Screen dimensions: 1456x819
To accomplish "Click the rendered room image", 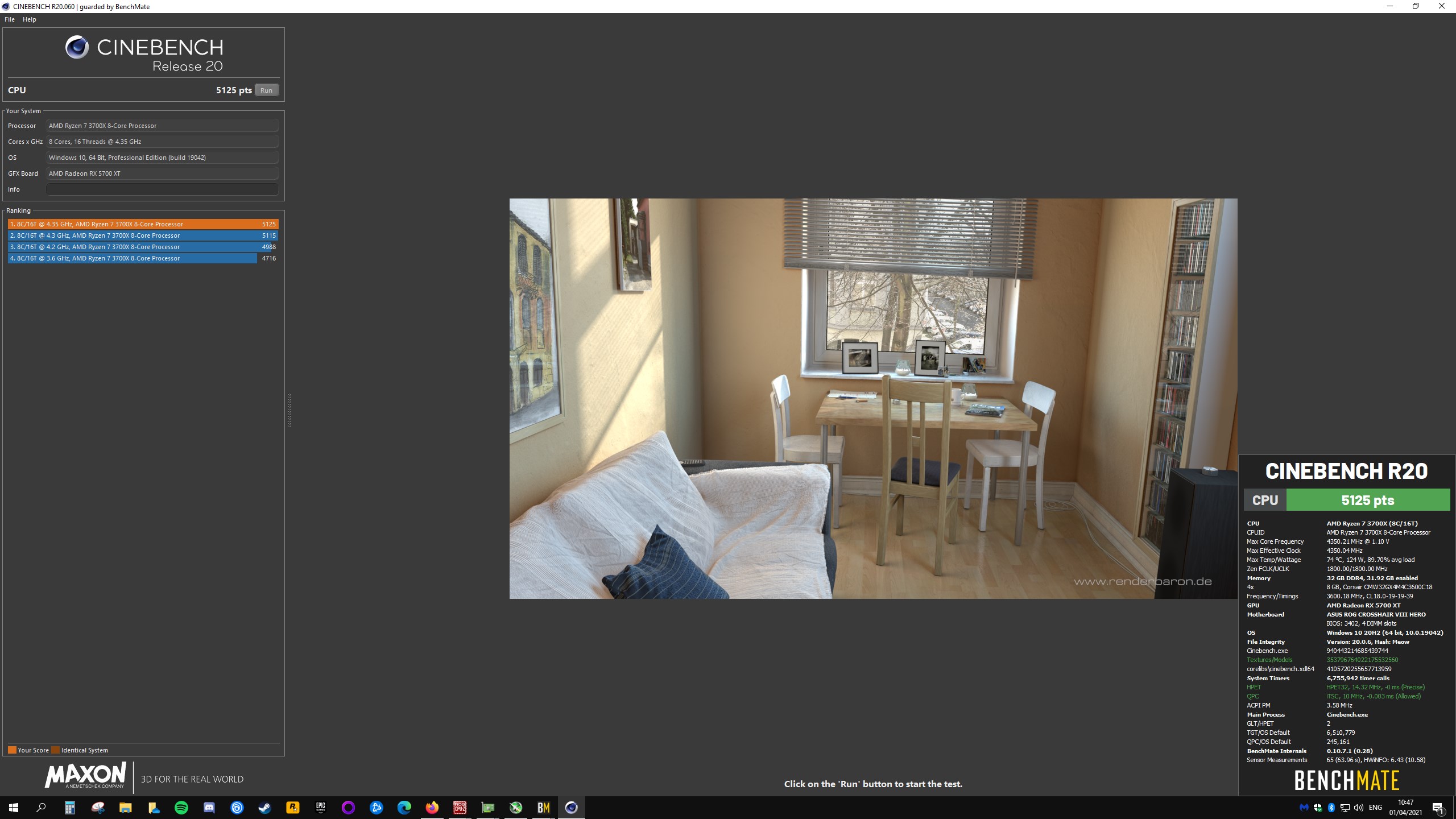I will [873, 398].
